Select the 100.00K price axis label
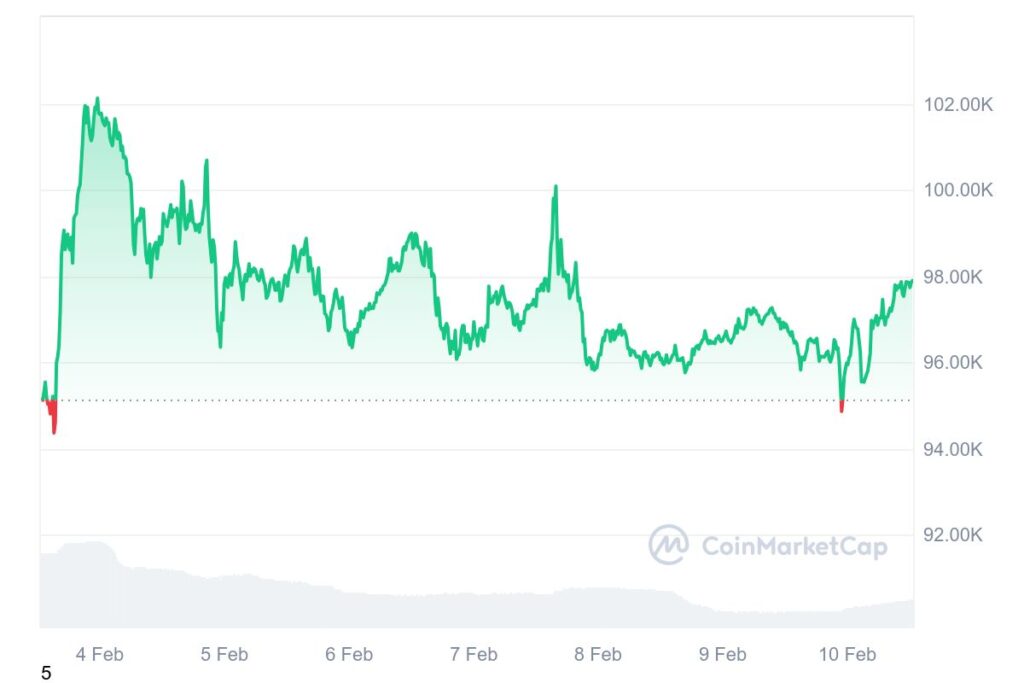1024x683 pixels. pos(954,190)
